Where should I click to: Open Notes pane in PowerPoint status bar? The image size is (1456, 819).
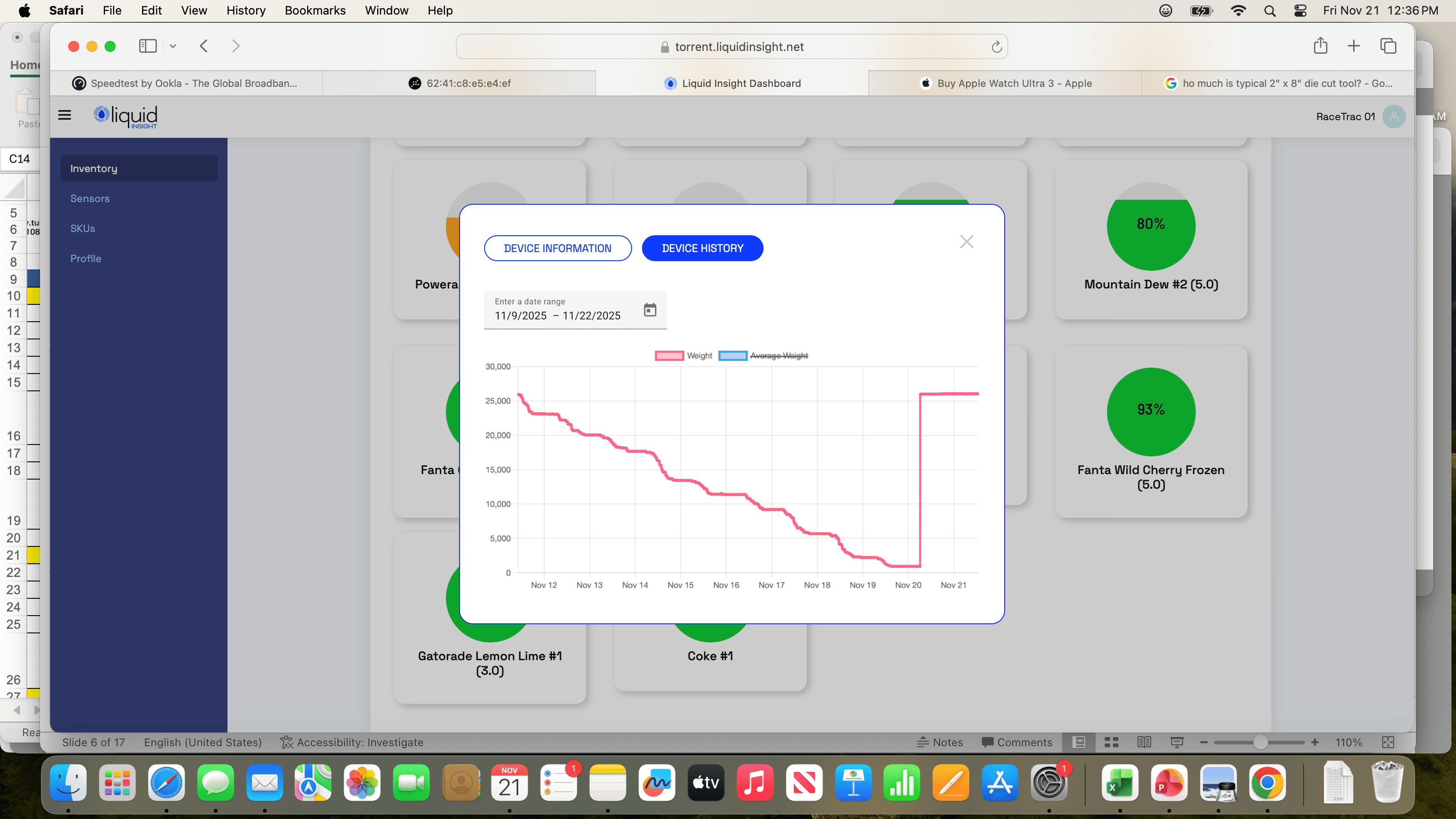click(940, 742)
